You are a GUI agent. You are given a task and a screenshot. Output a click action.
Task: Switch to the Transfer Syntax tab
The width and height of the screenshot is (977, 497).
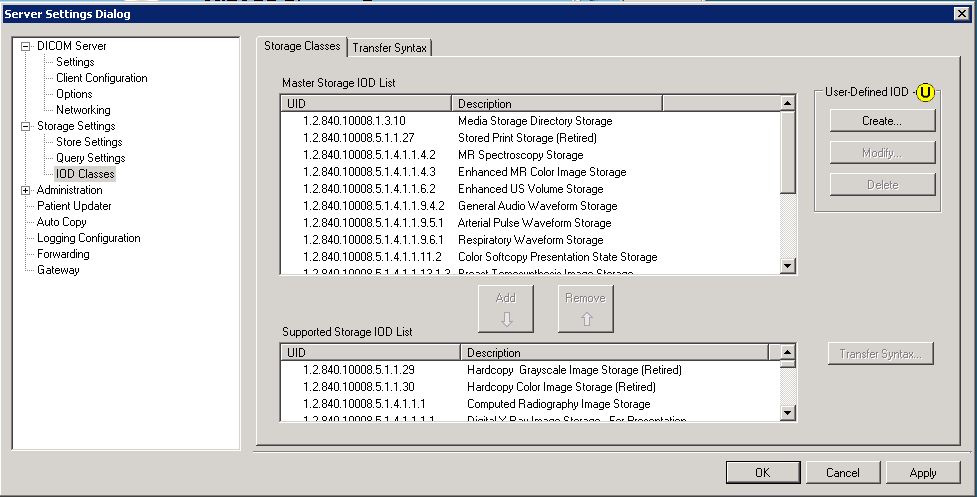tap(390, 47)
